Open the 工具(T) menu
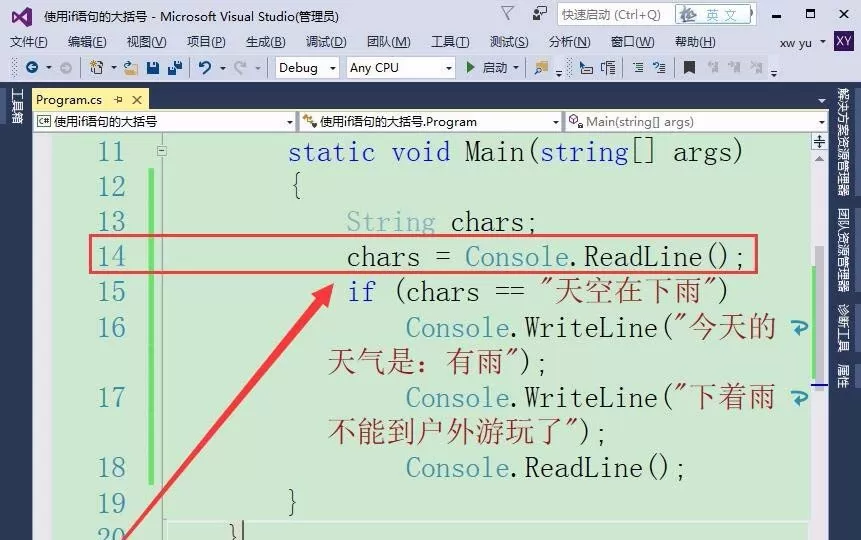The height and width of the screenshot is (540, 861). (450, 42)
